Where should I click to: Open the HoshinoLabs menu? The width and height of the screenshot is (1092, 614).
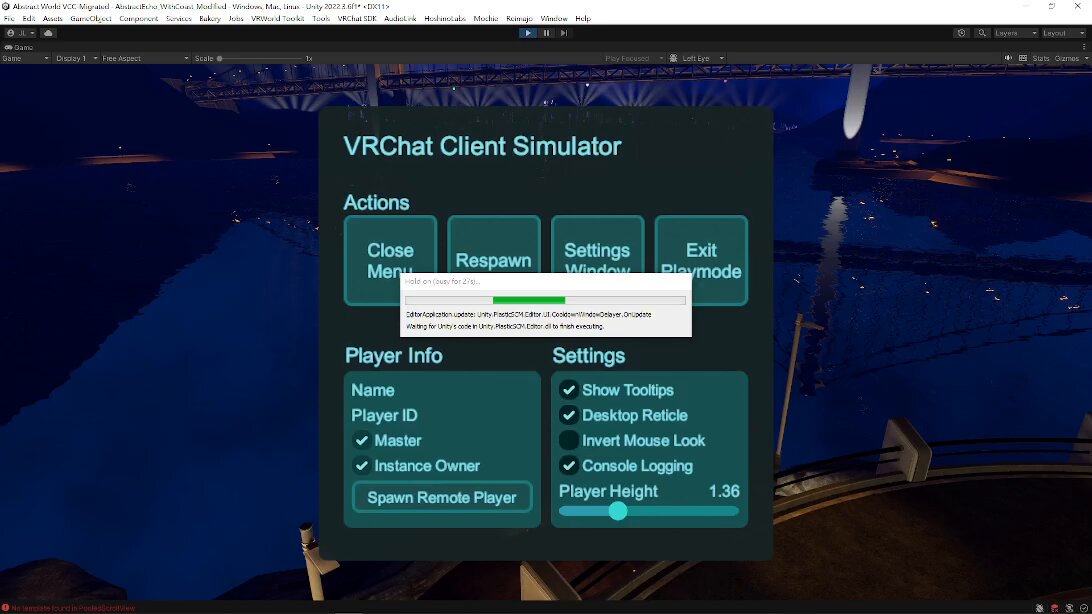tap(445, 19)
